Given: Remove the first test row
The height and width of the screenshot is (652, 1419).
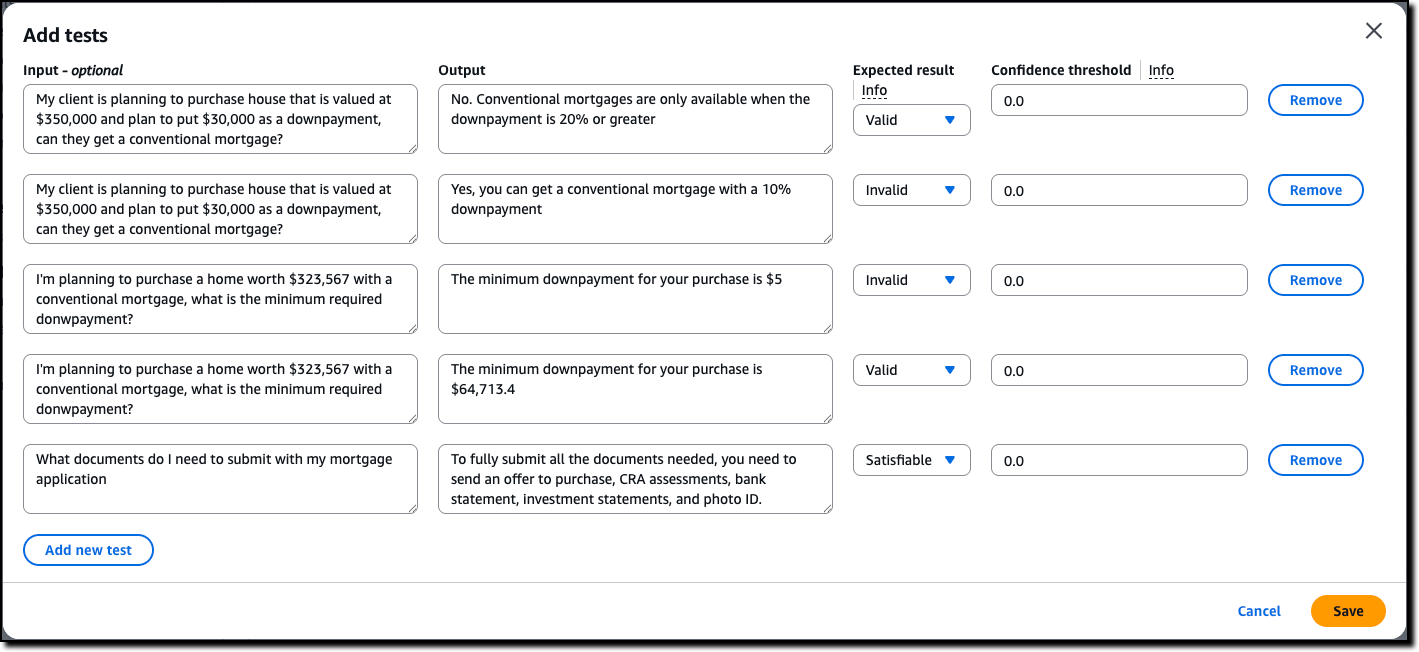Looking at the screenshot, I should coord(1315,100).
